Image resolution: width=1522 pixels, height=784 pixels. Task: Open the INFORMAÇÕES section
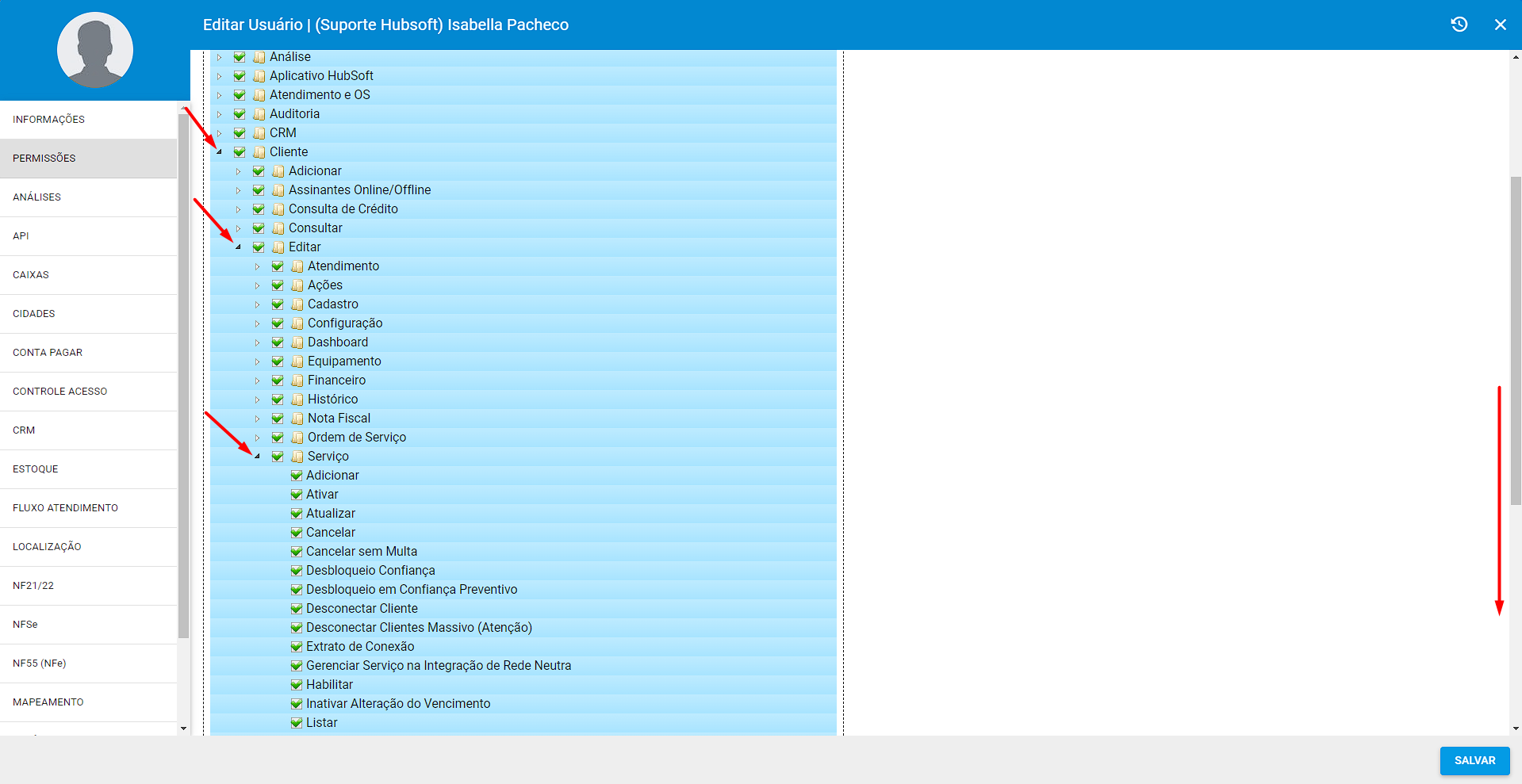coord(88,120)
